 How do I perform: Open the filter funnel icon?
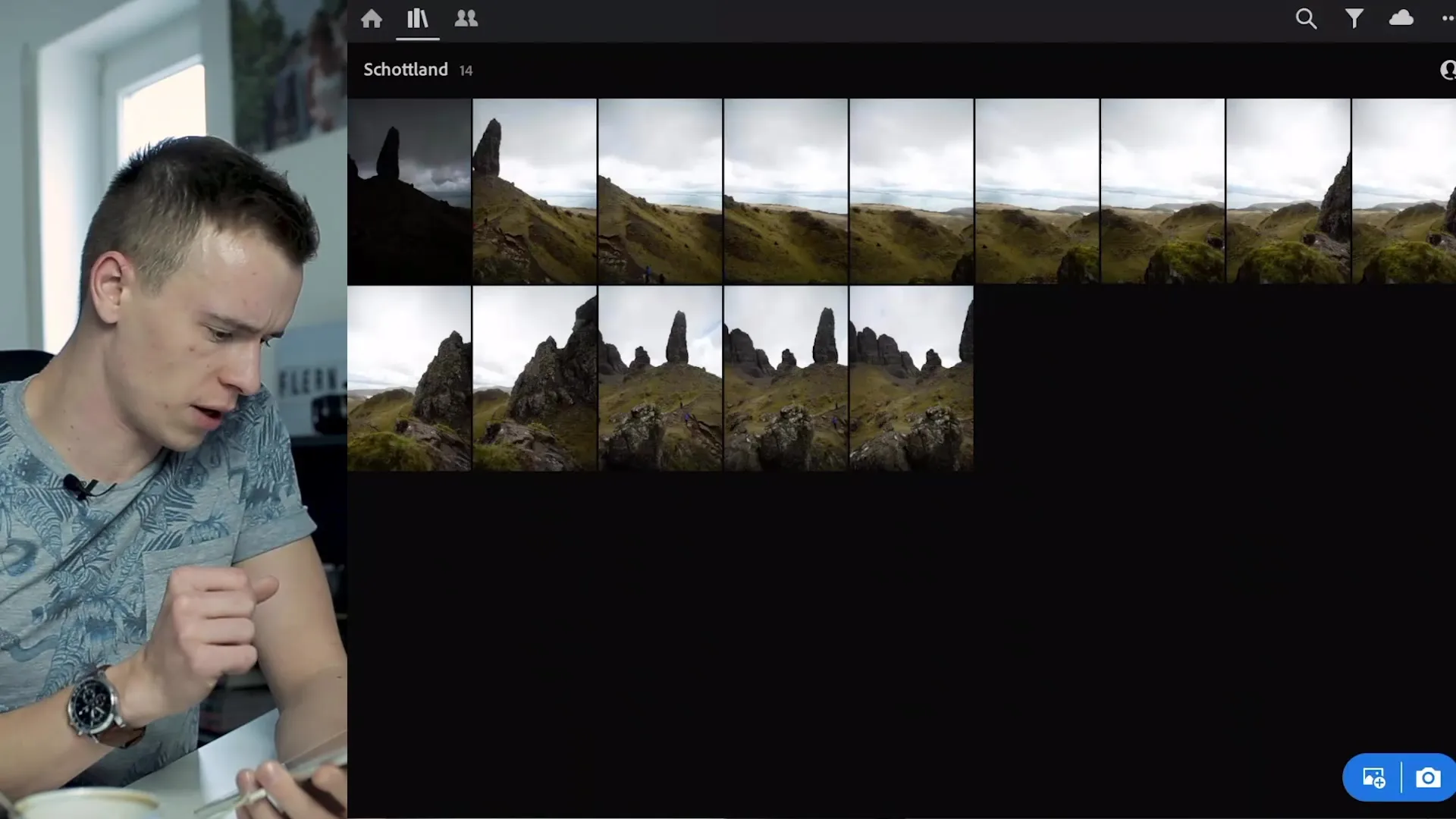1354,18
